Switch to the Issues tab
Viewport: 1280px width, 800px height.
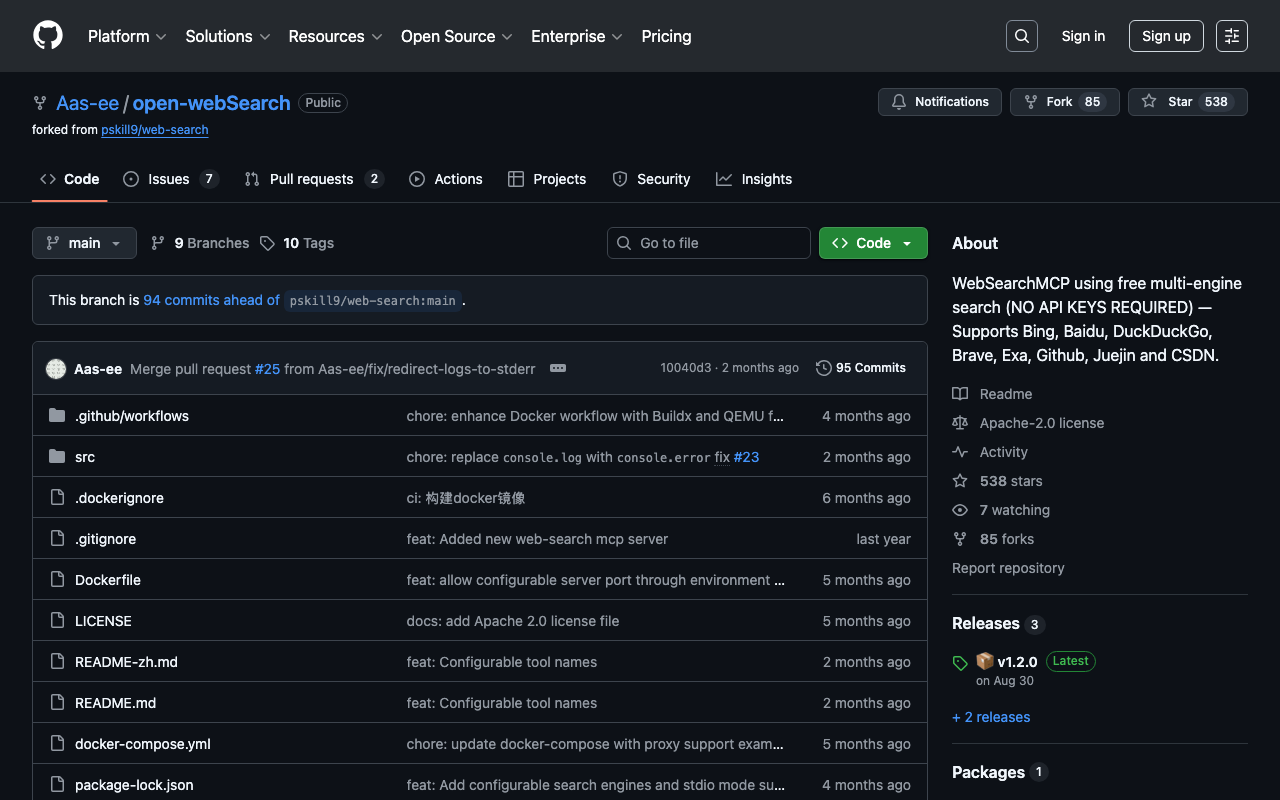point(169,179)
